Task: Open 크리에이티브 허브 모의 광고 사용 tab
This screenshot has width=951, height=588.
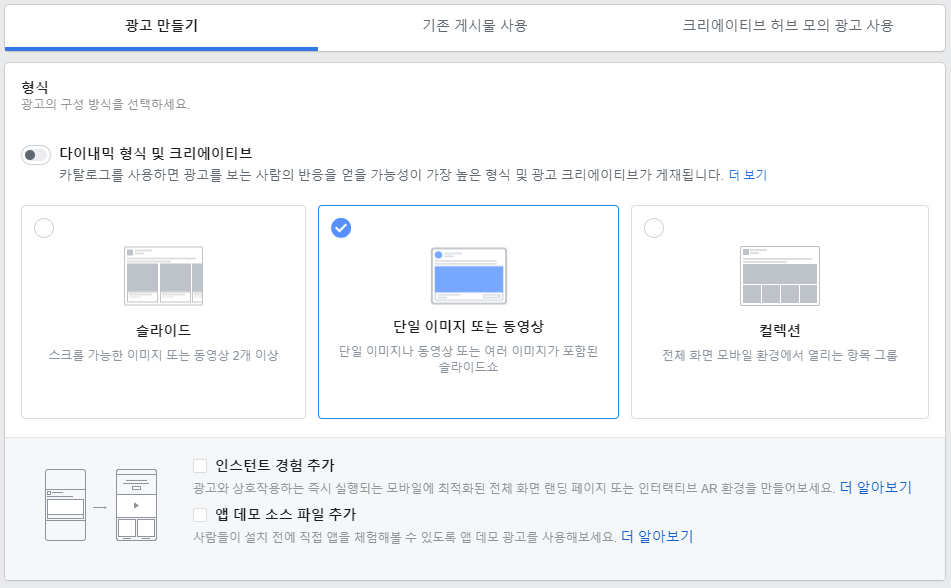Action: click(788, 26)
